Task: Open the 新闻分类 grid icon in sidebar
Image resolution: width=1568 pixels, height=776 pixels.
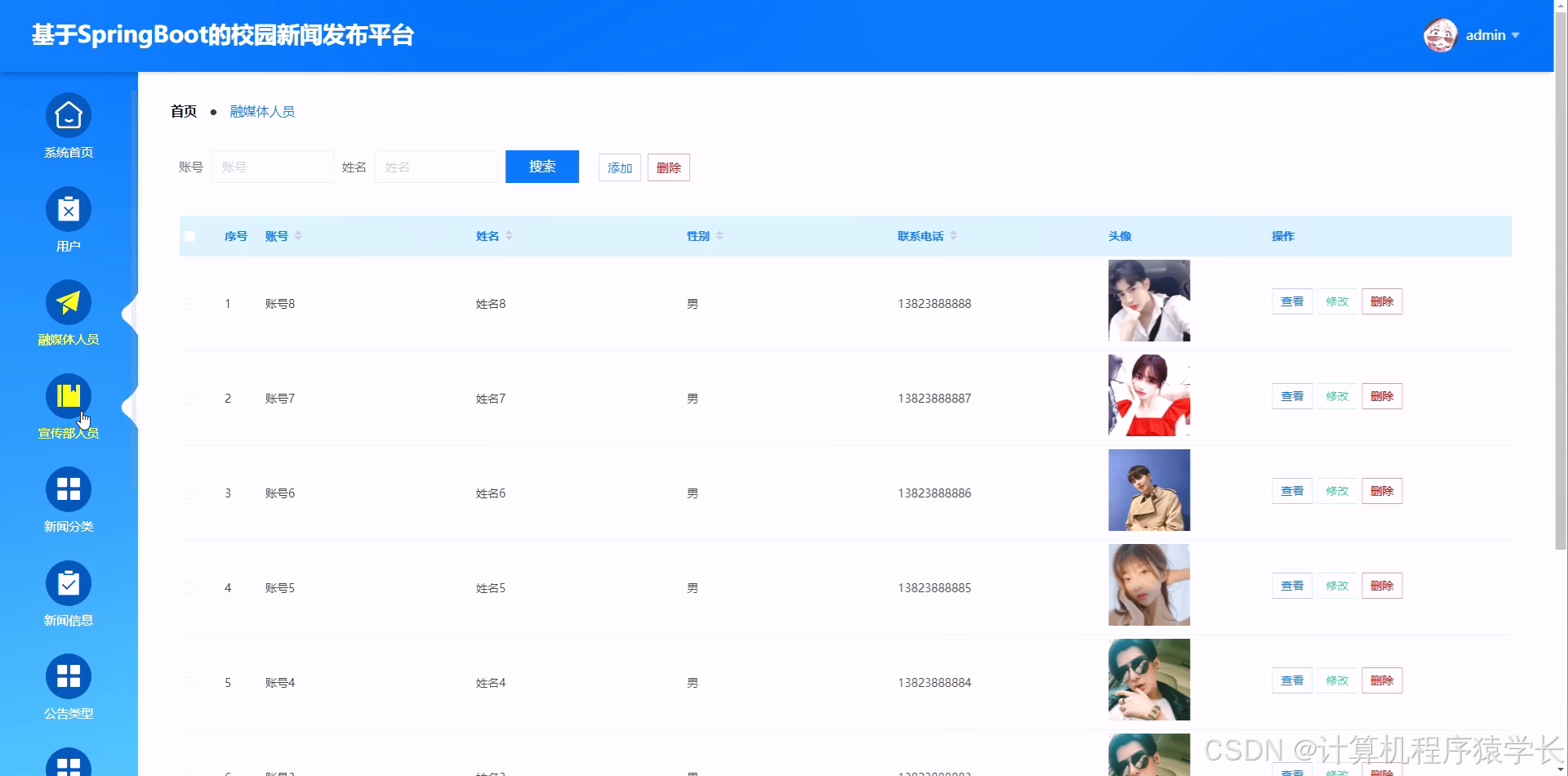Action: (x=68, y=489)
